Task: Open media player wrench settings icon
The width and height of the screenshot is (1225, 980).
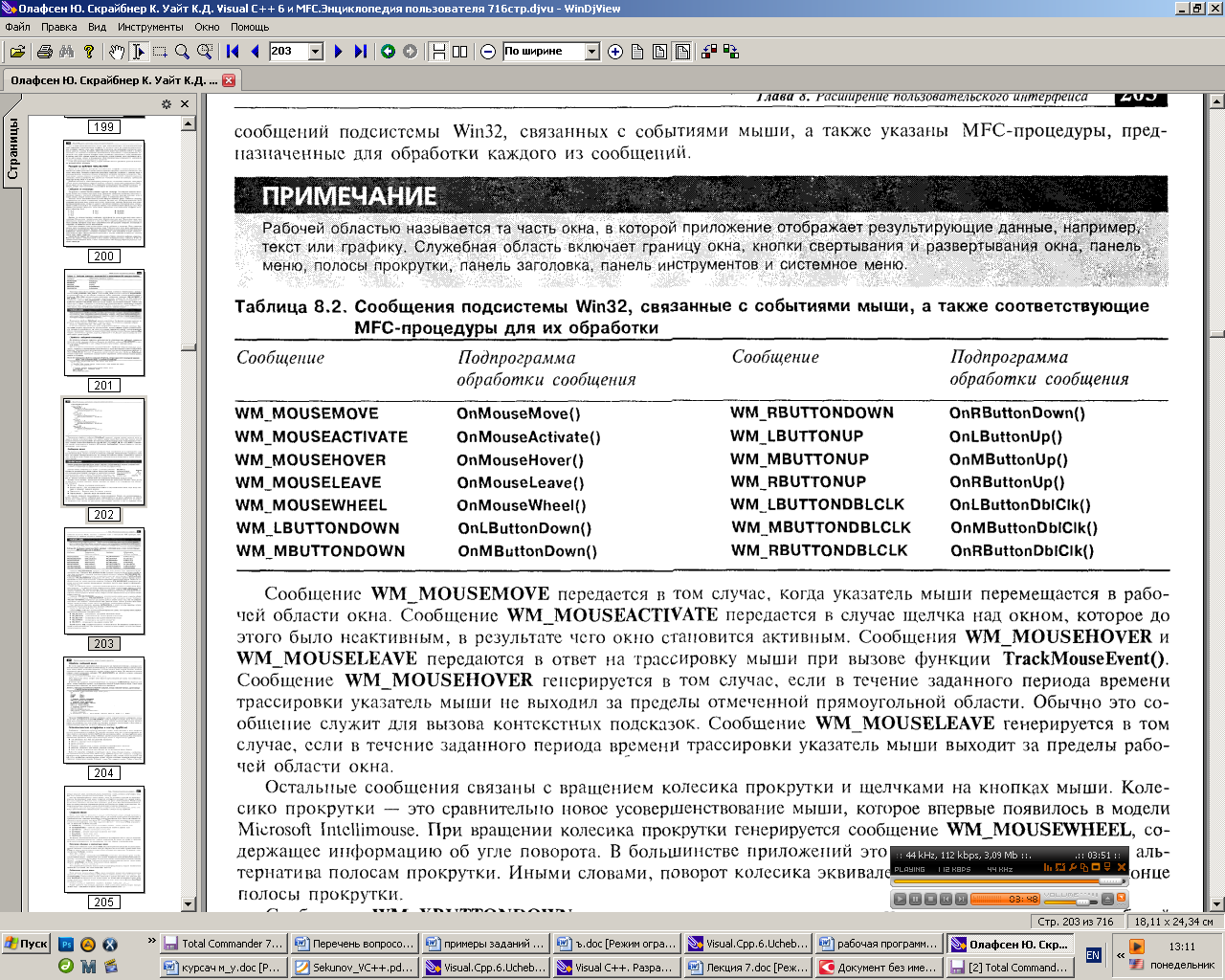Action: pos(1073,867)
